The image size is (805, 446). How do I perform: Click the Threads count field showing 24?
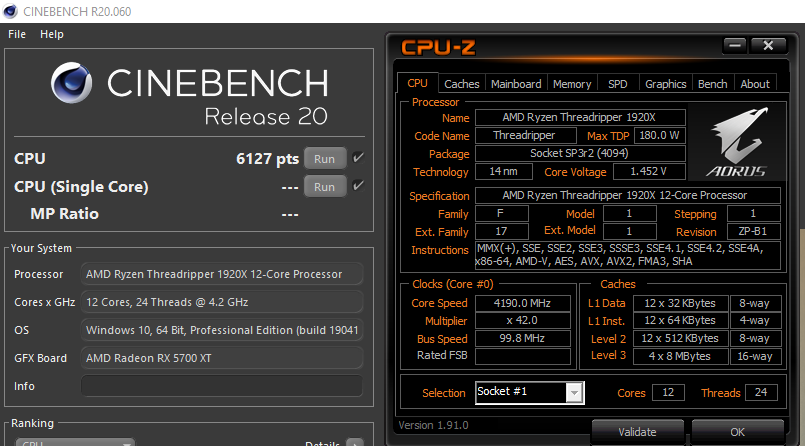(x=761, y=393)
